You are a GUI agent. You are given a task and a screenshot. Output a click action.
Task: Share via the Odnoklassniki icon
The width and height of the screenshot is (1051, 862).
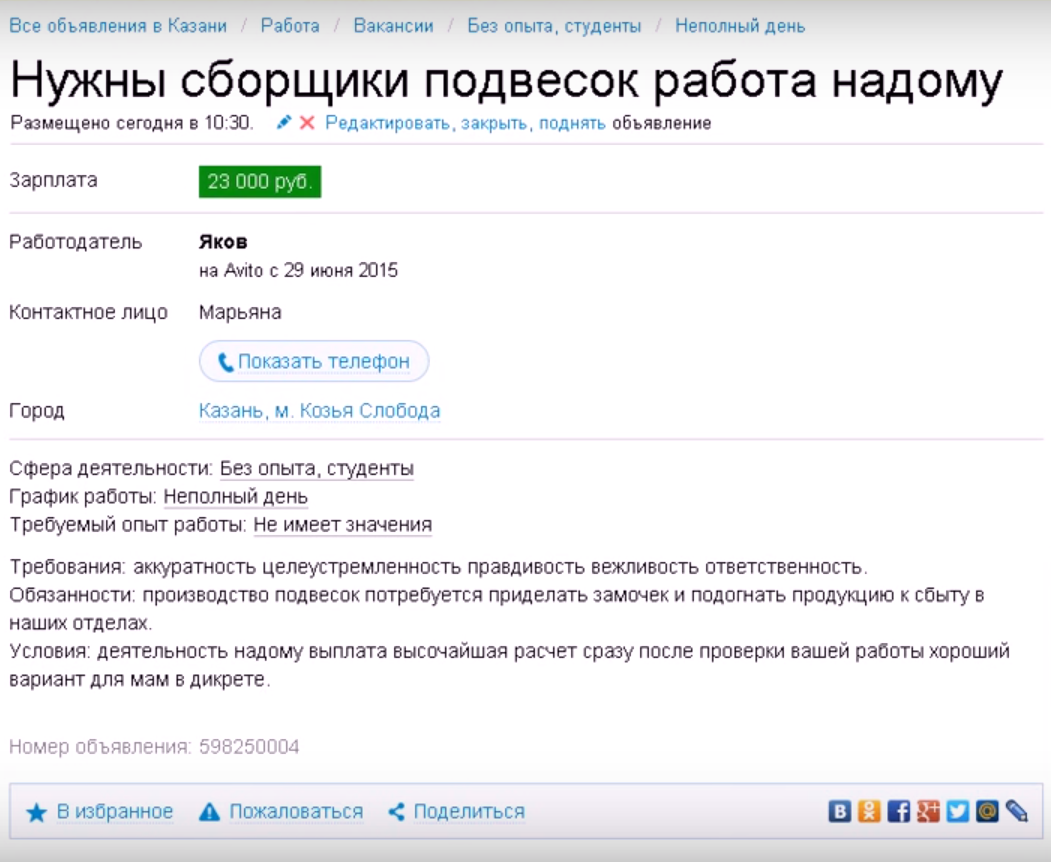click(x=869, y=812)
